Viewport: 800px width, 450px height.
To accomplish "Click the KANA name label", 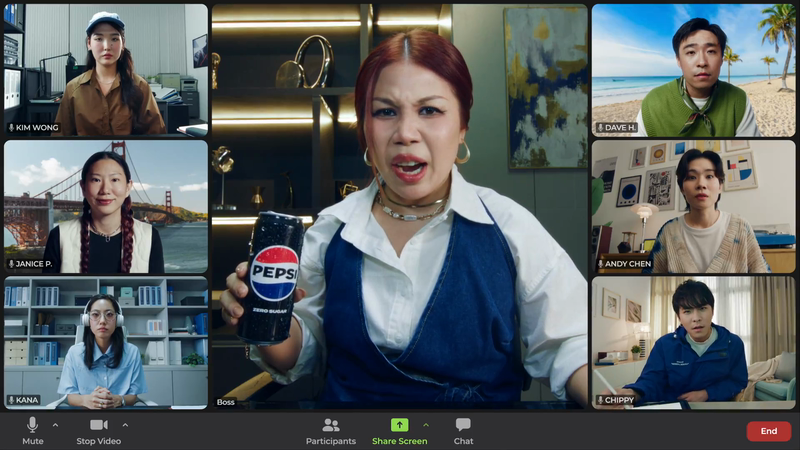I will (27, 400).
